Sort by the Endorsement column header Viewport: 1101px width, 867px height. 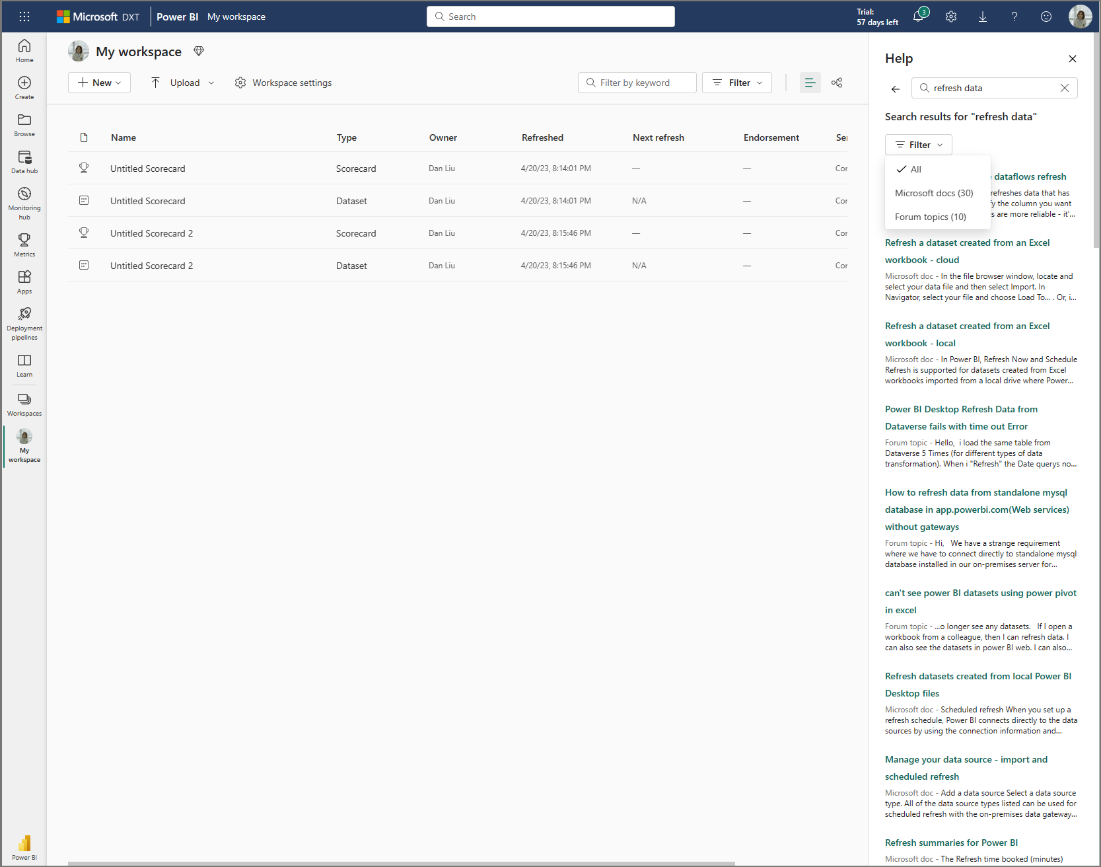tap(771, 138)
